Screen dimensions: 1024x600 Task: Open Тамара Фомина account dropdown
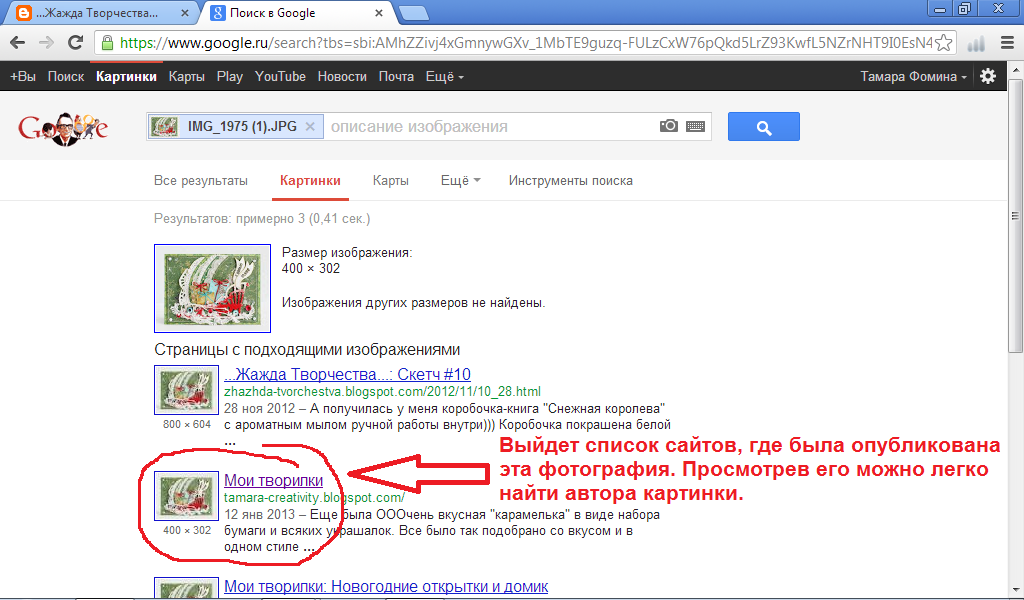(x=913, y=76)
